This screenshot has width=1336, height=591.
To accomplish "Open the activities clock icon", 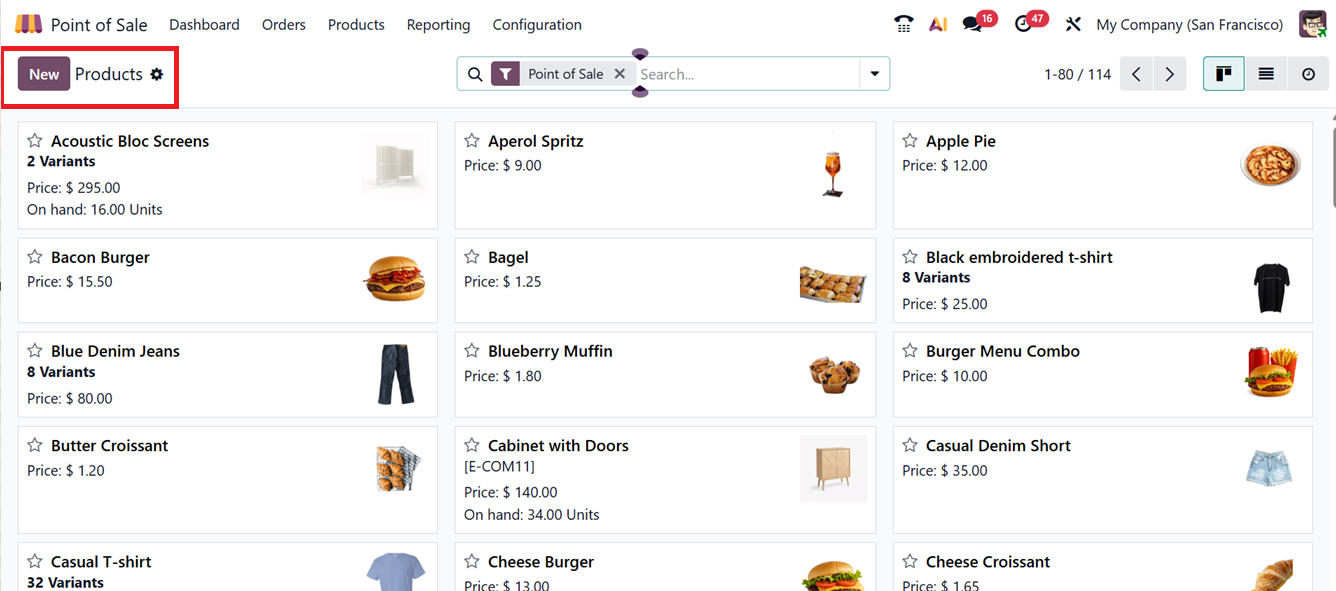I will click(1023, 24).
